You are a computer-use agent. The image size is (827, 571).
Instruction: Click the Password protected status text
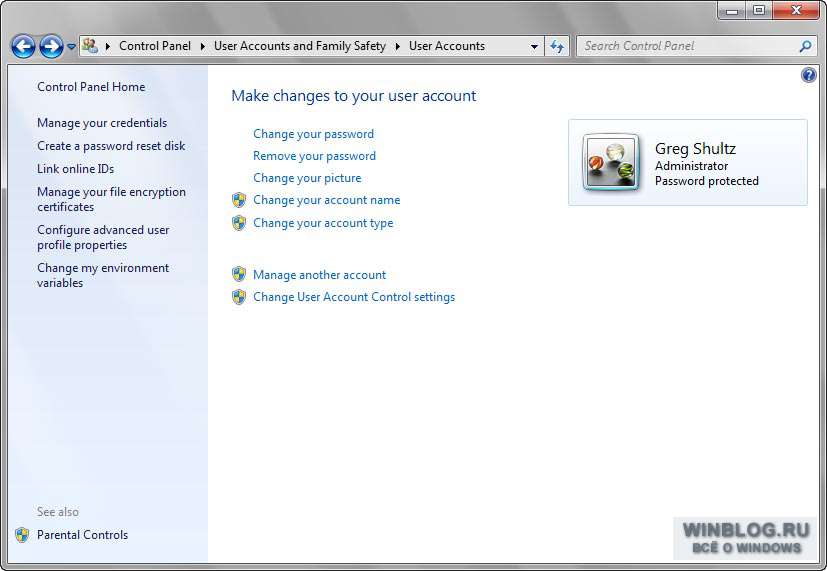pos(707,181)
